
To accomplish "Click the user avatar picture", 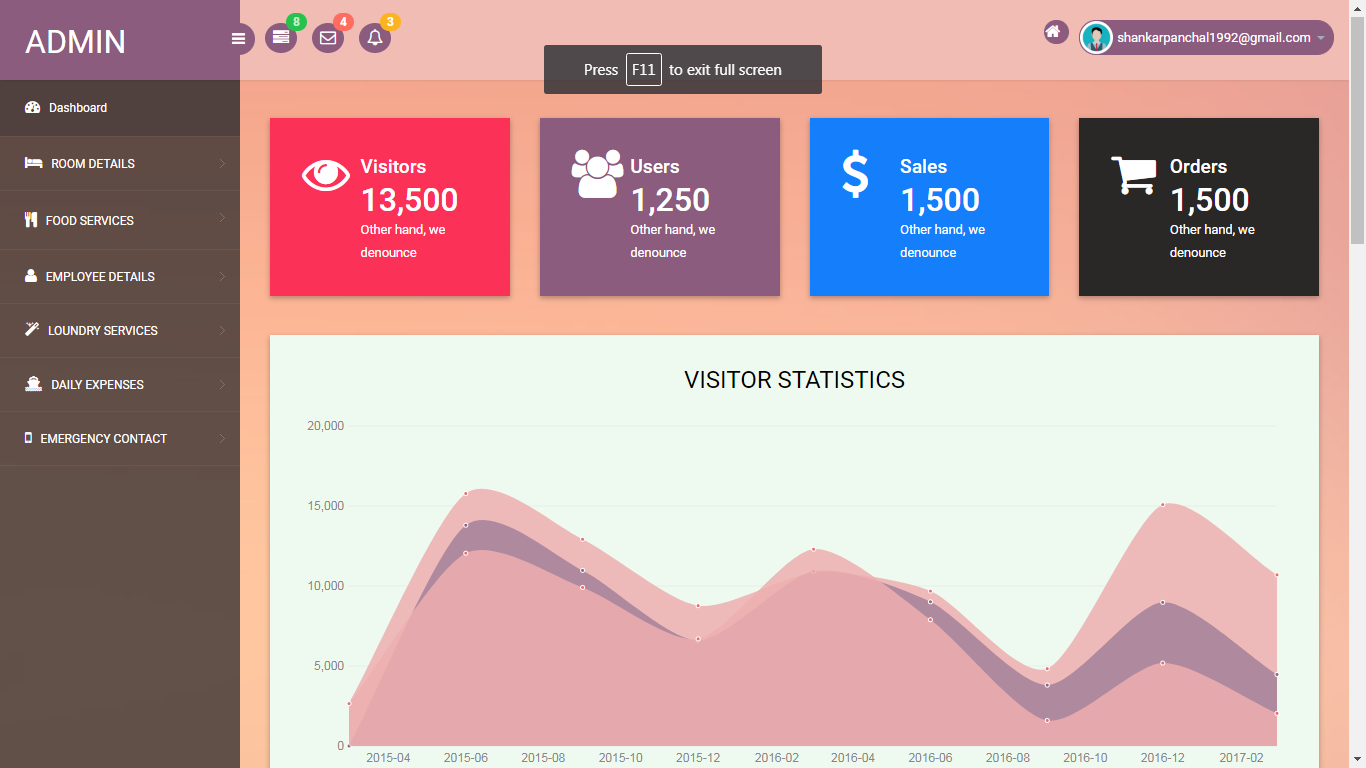I will 1097,38.
